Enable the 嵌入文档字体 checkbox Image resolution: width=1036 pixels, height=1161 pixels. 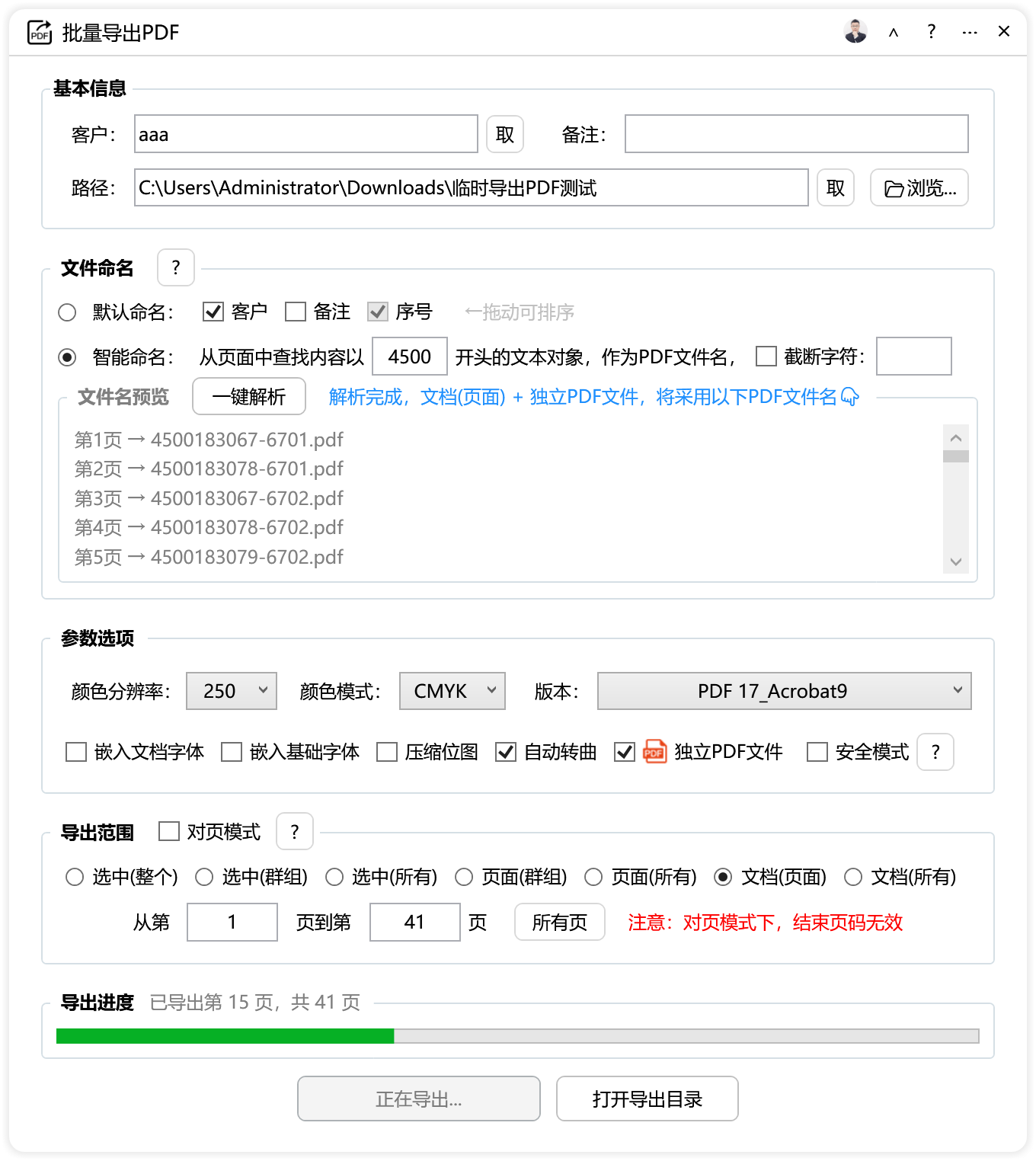pyautogui.click(x=76, y=752)
